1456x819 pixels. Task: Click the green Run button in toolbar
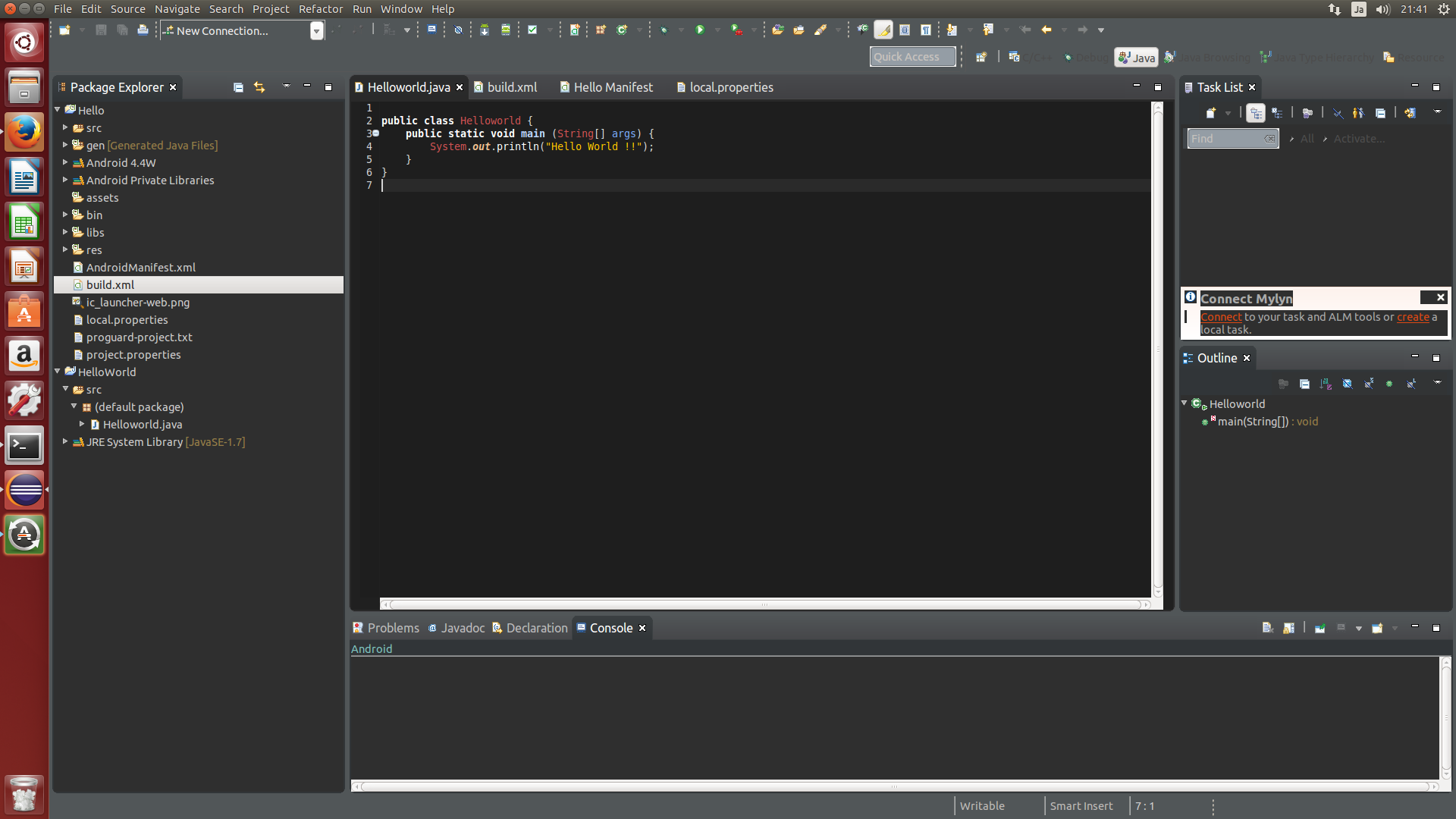700,30
